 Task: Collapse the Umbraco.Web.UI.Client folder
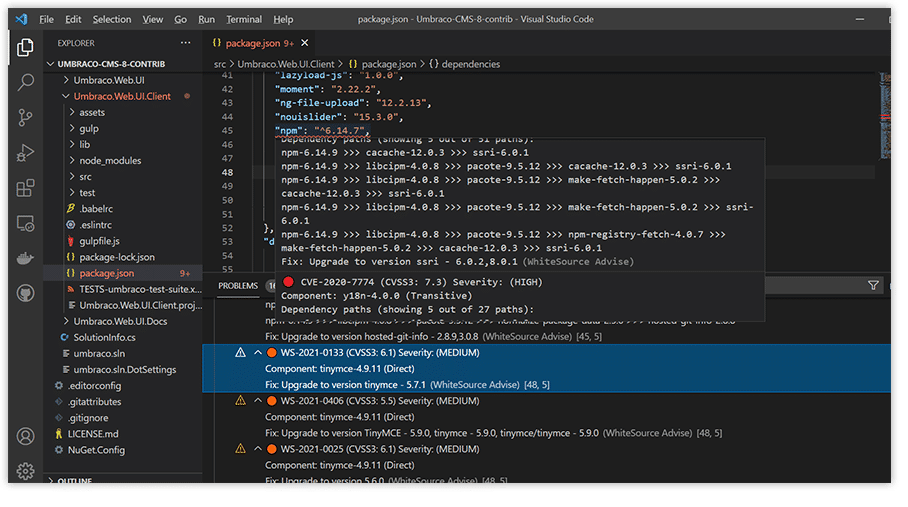[66, 96]
